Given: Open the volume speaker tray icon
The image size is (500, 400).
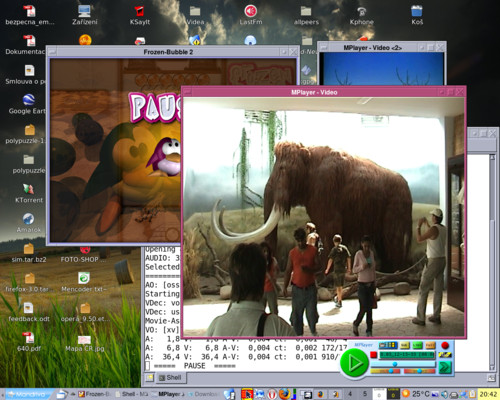Looking at the screenshot, I should coord(444,395).
